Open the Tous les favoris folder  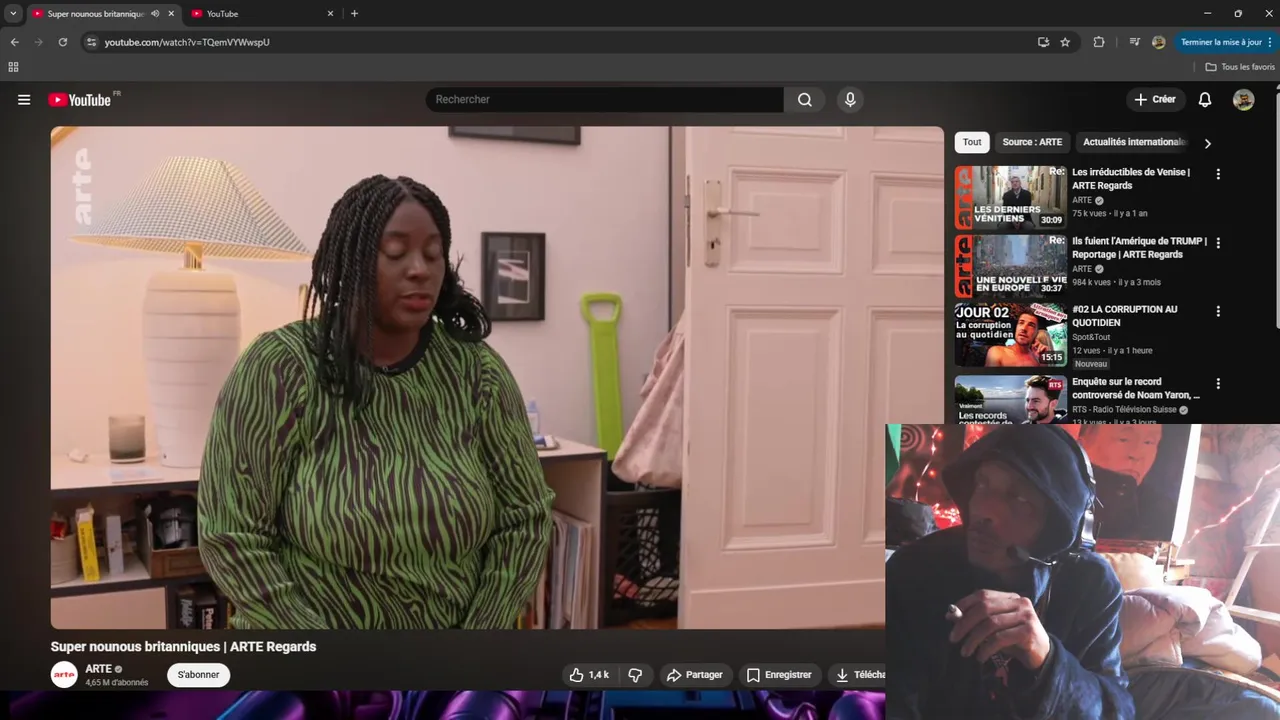(1240, 67)
